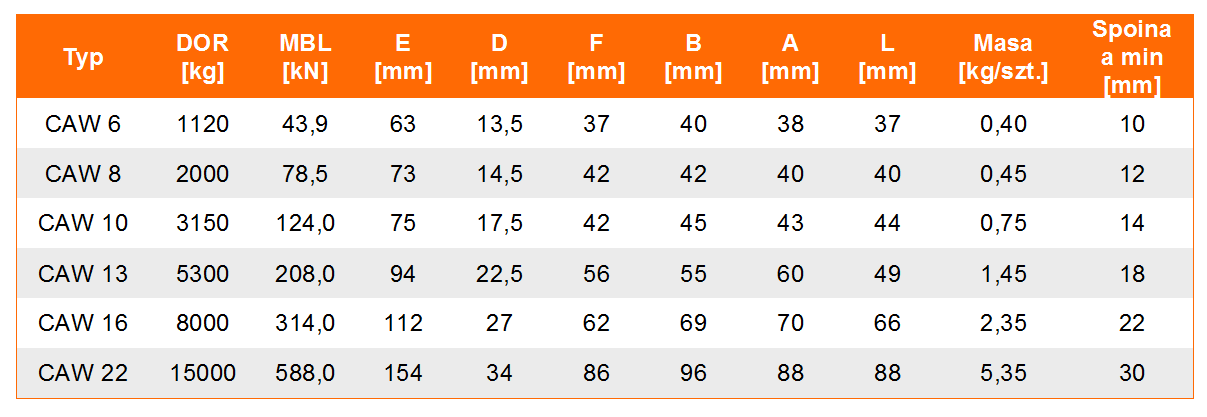Select the CAW 22 type cell
The image size is (1207, 417).
click(x=83, y=374)
